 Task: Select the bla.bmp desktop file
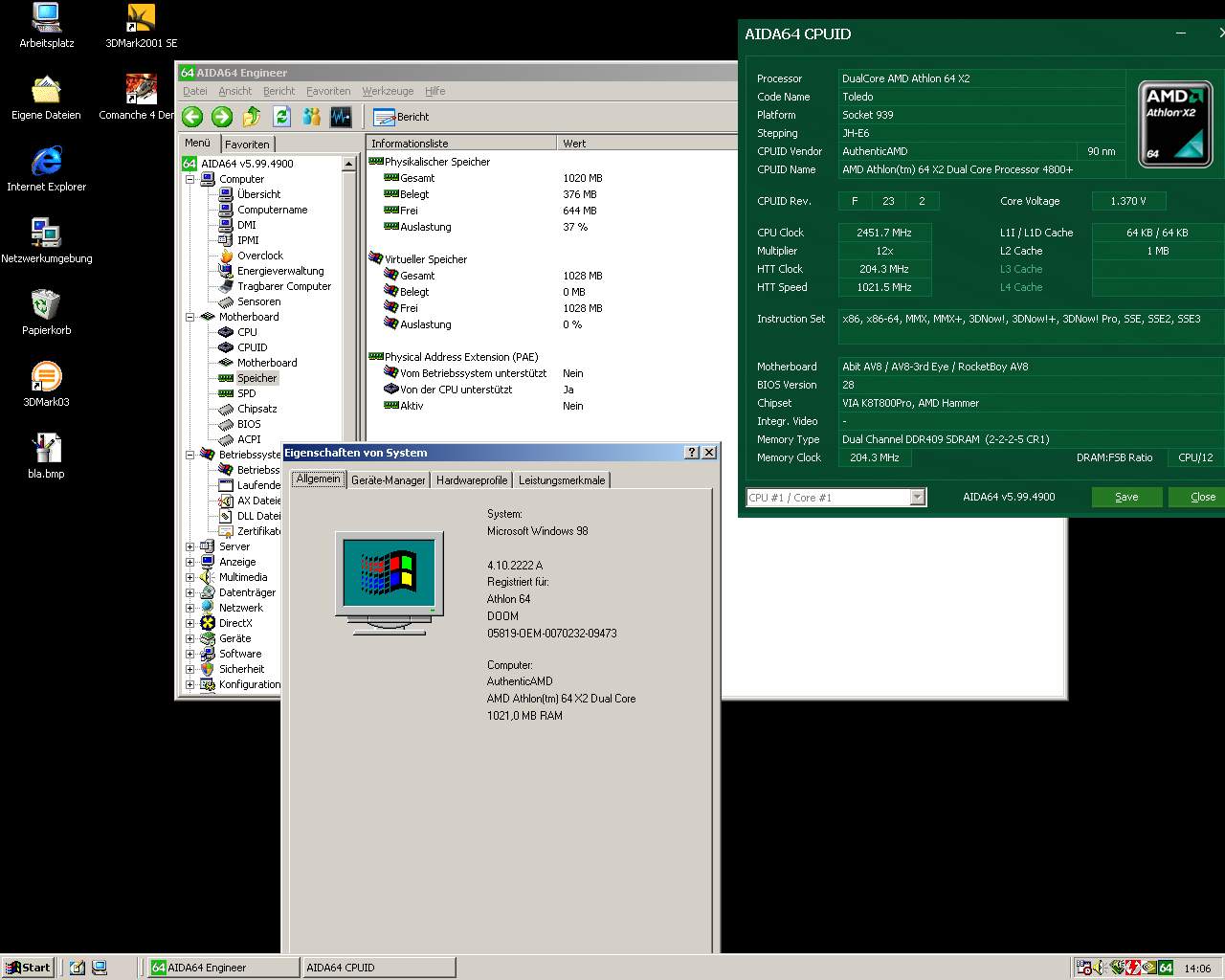[x=46, y=457]
